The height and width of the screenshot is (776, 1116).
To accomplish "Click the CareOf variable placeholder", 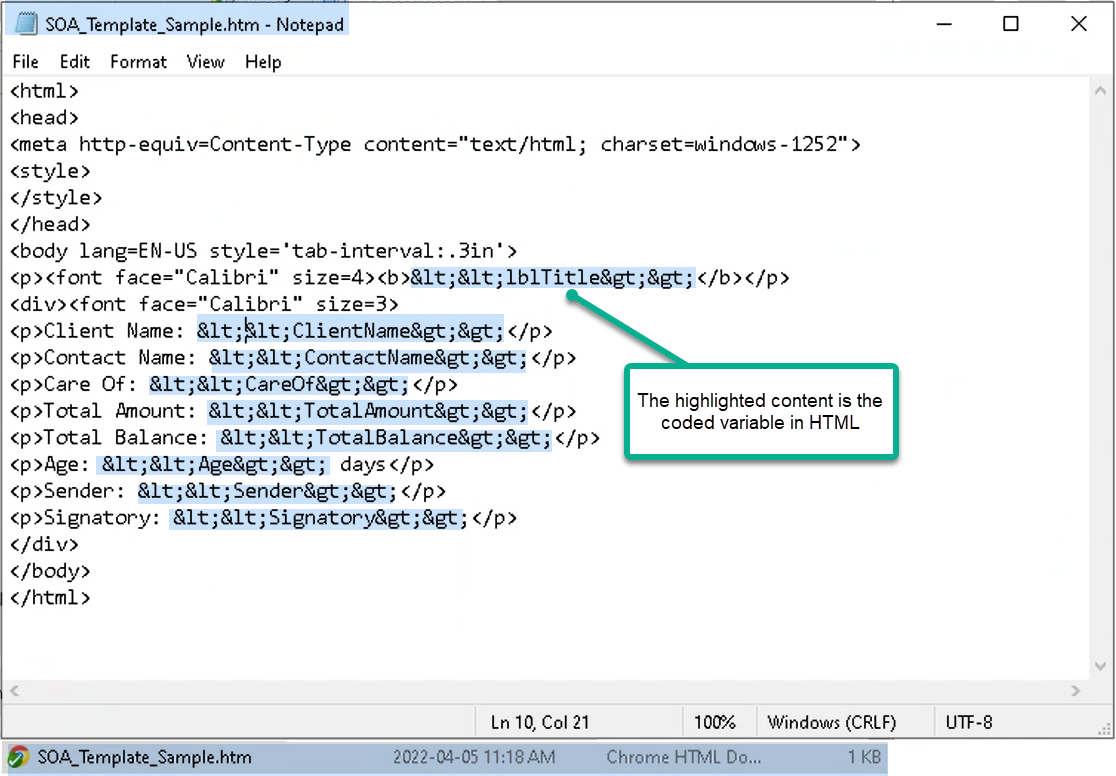I will pyautogui.click(x=279, y=384).
